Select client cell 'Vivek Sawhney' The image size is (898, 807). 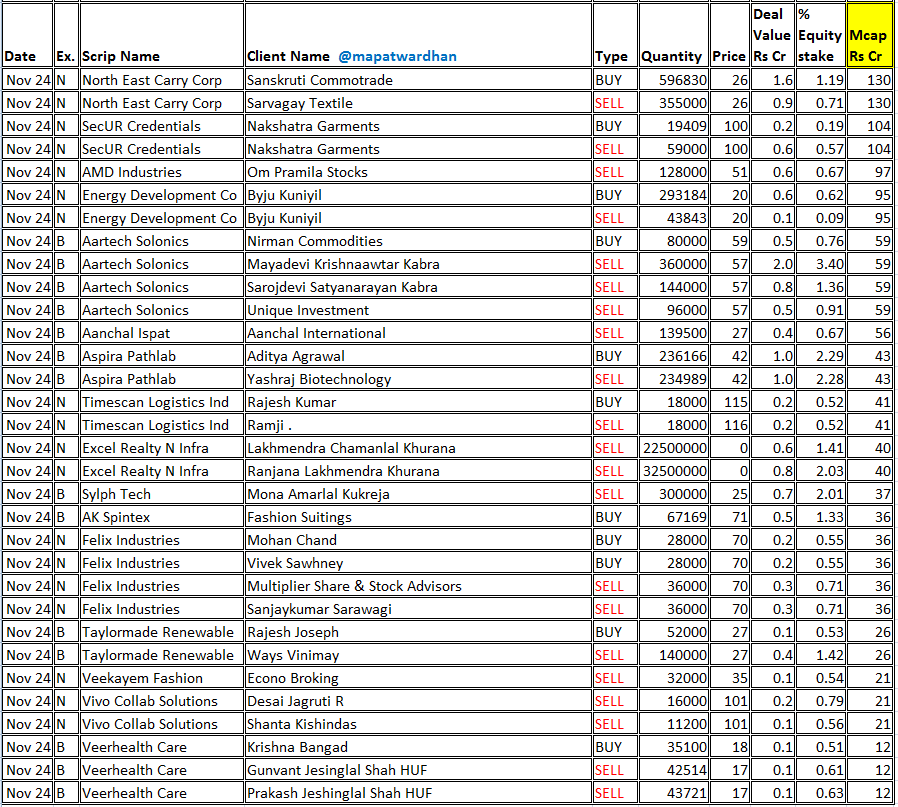pyautogui.click(x=418, y=563)
